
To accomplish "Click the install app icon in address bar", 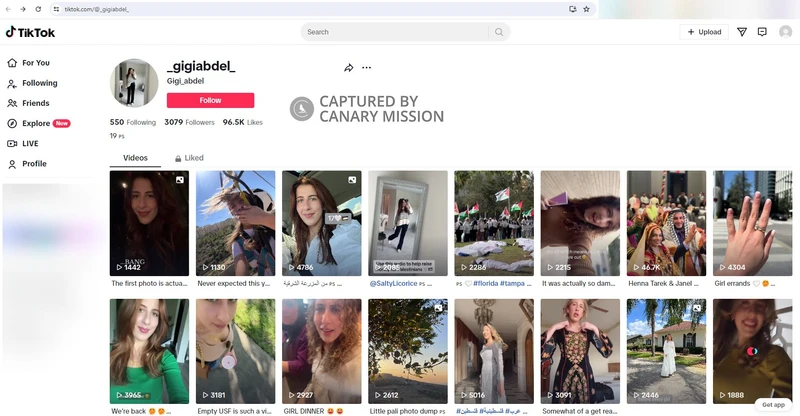I will click(x=572, y=9).
